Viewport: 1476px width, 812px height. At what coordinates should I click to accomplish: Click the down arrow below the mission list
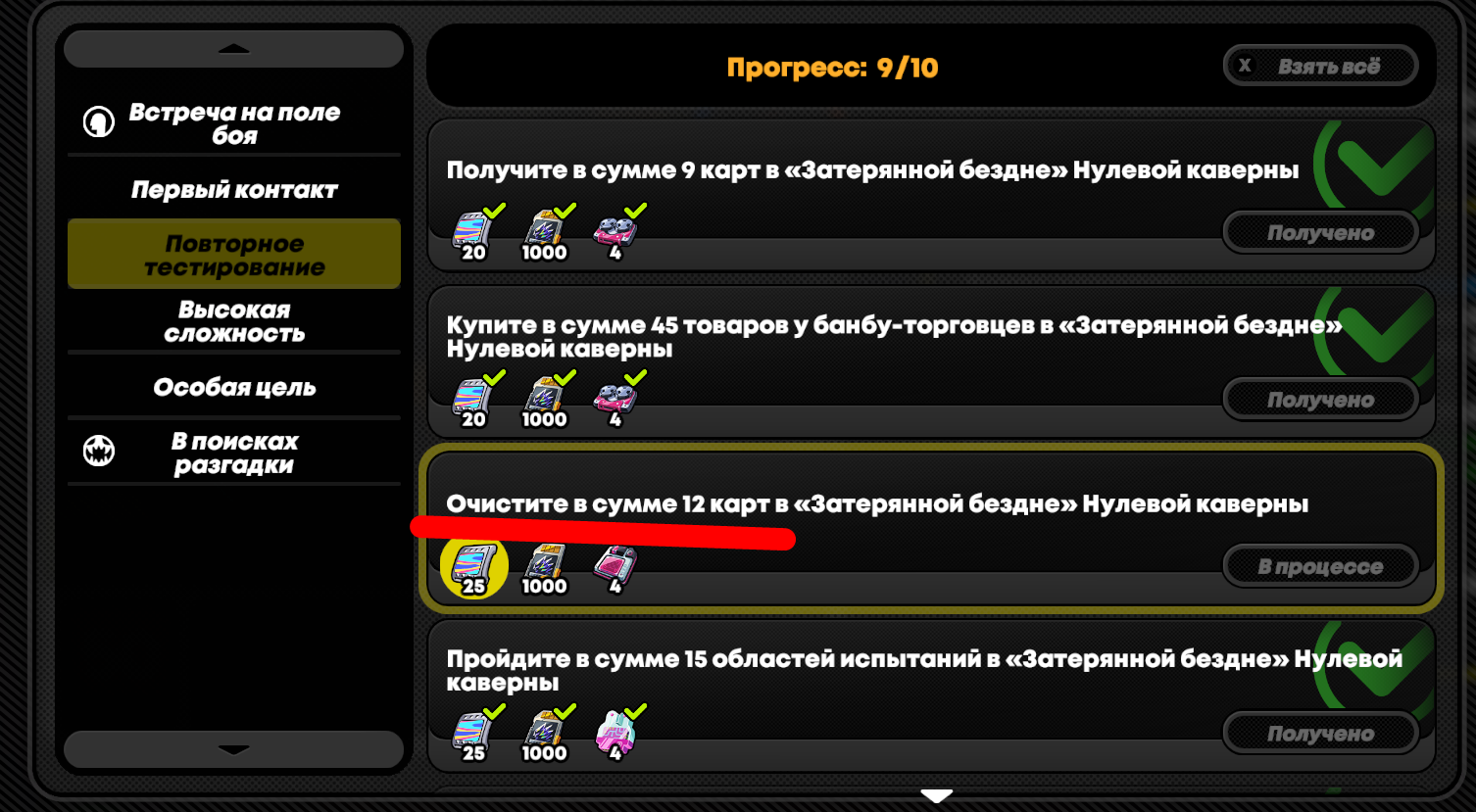click(234, 750)
